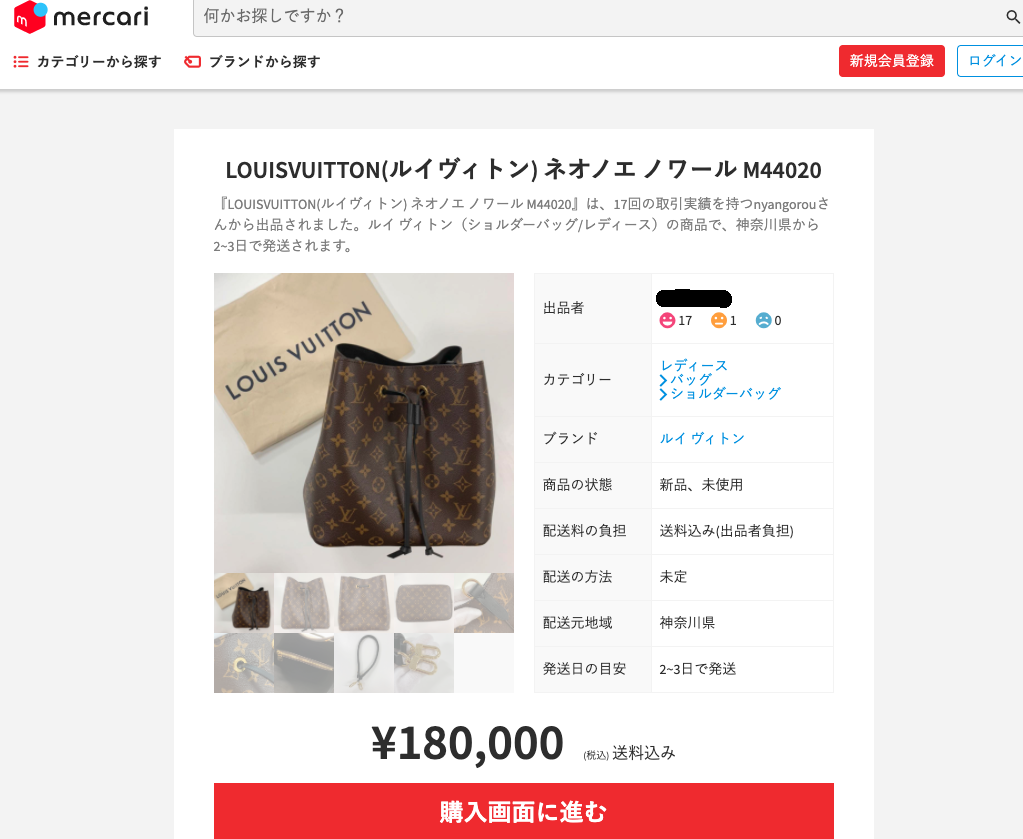Open カテゴリーから探す menu
The width and height of the screenshot is (1023, 839).
click(99, 61)
